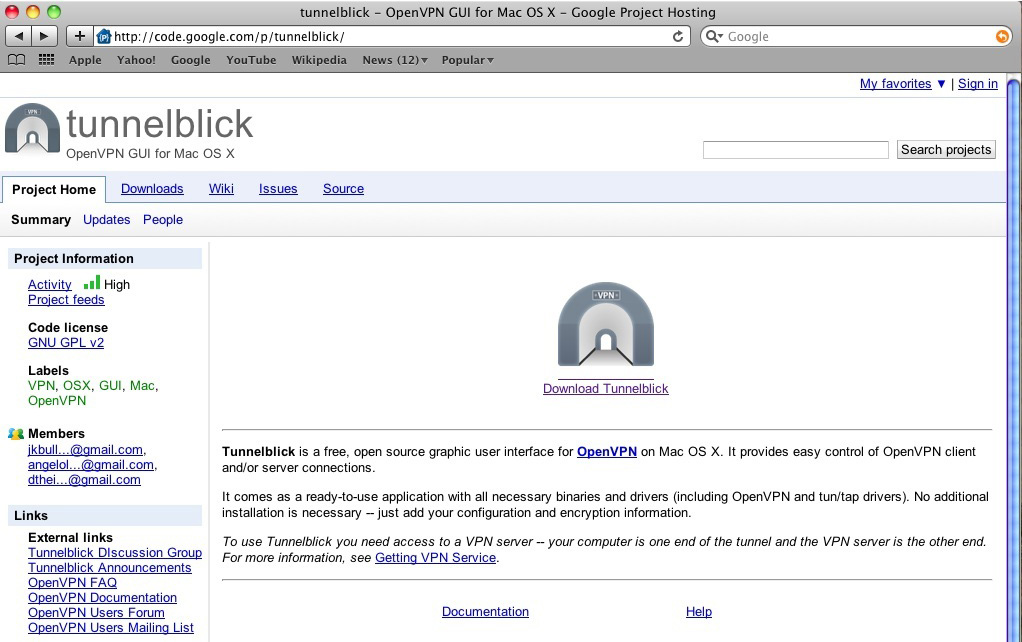Go to the Issues tab
Screen dimensions: 1022x642
(x=278, y=188)
